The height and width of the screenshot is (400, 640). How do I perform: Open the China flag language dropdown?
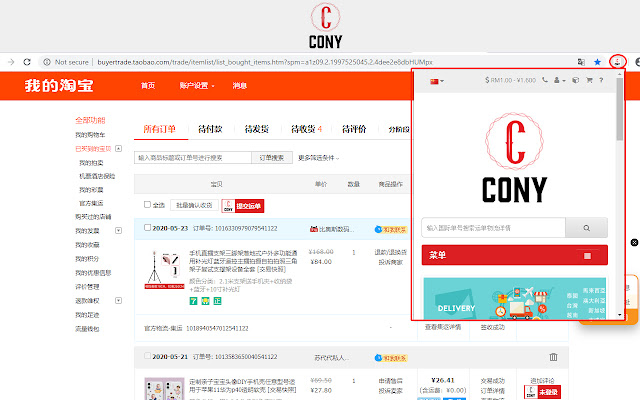[437, 81]
